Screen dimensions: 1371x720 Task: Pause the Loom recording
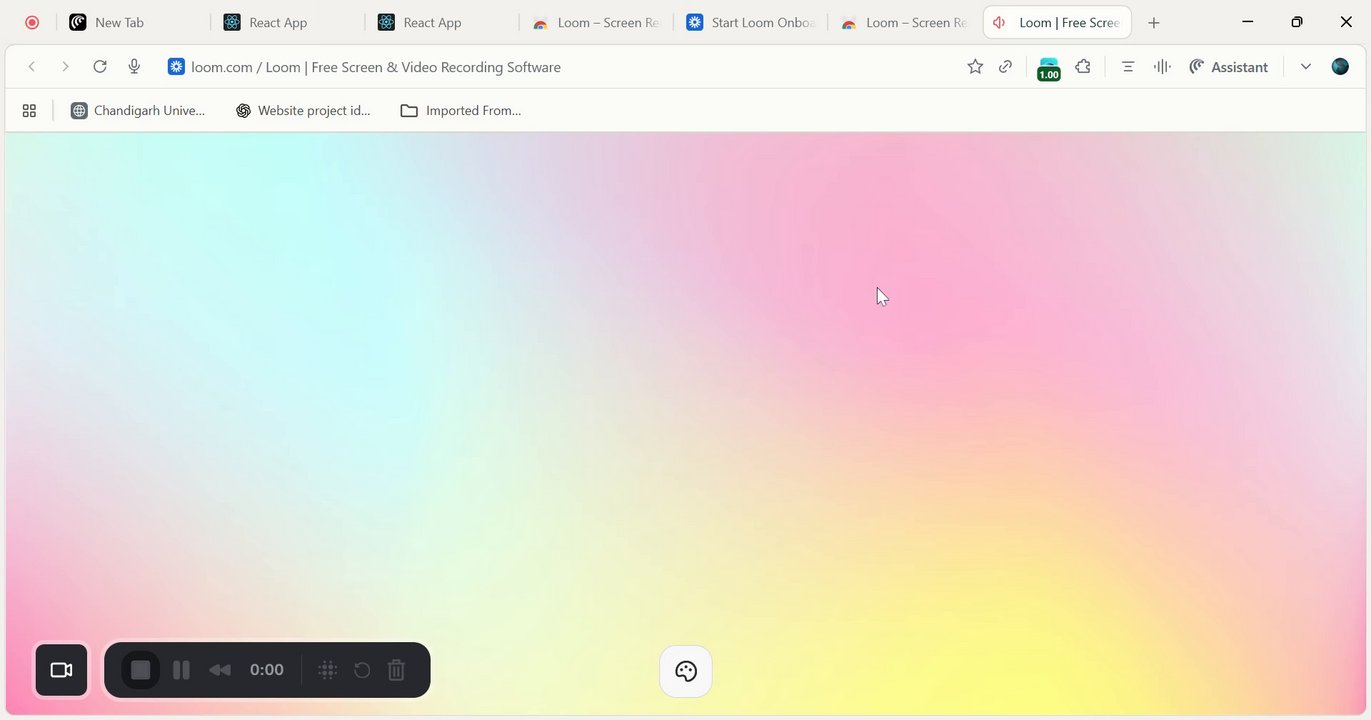point(181,670)
